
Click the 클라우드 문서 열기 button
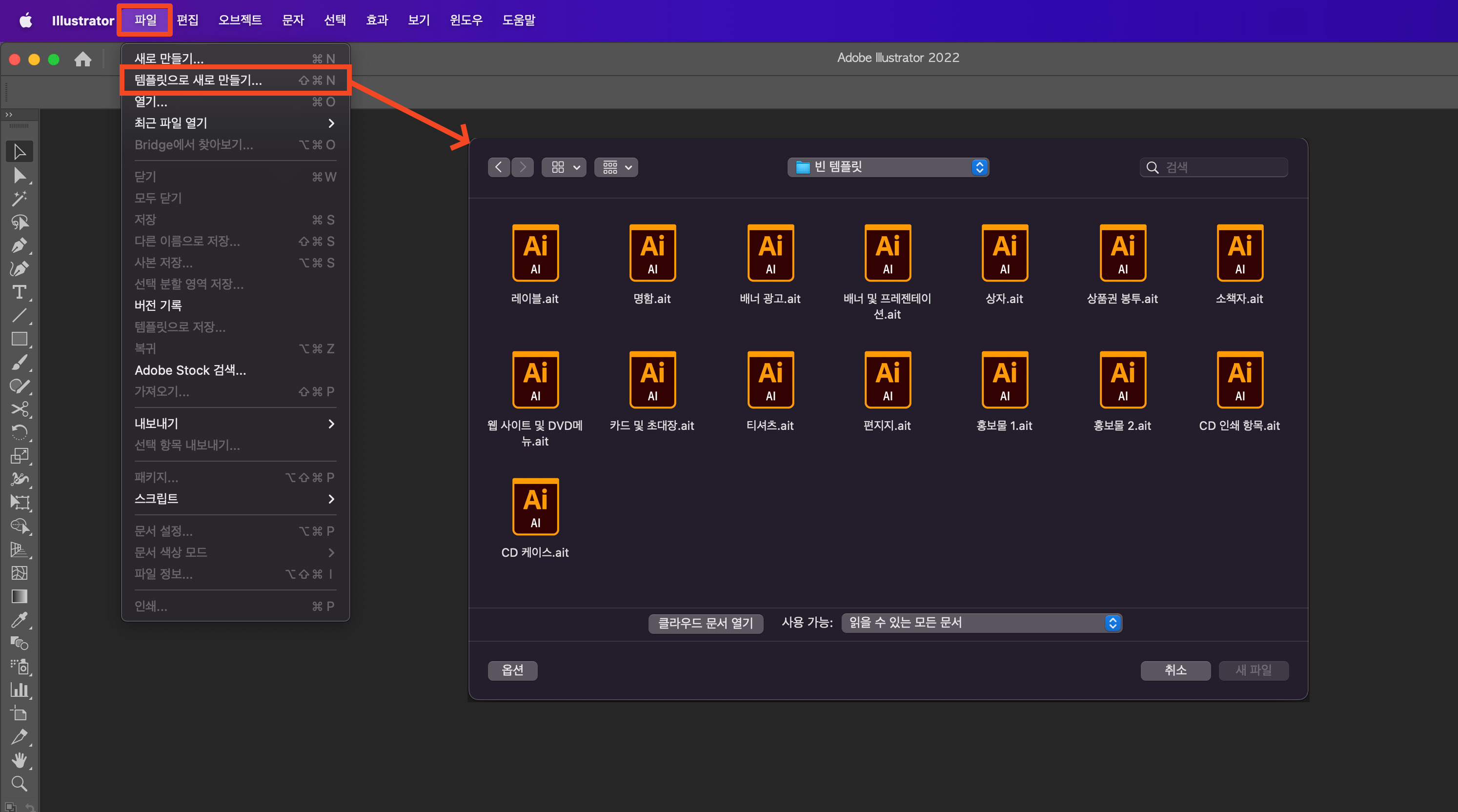[x=705, y=623]
